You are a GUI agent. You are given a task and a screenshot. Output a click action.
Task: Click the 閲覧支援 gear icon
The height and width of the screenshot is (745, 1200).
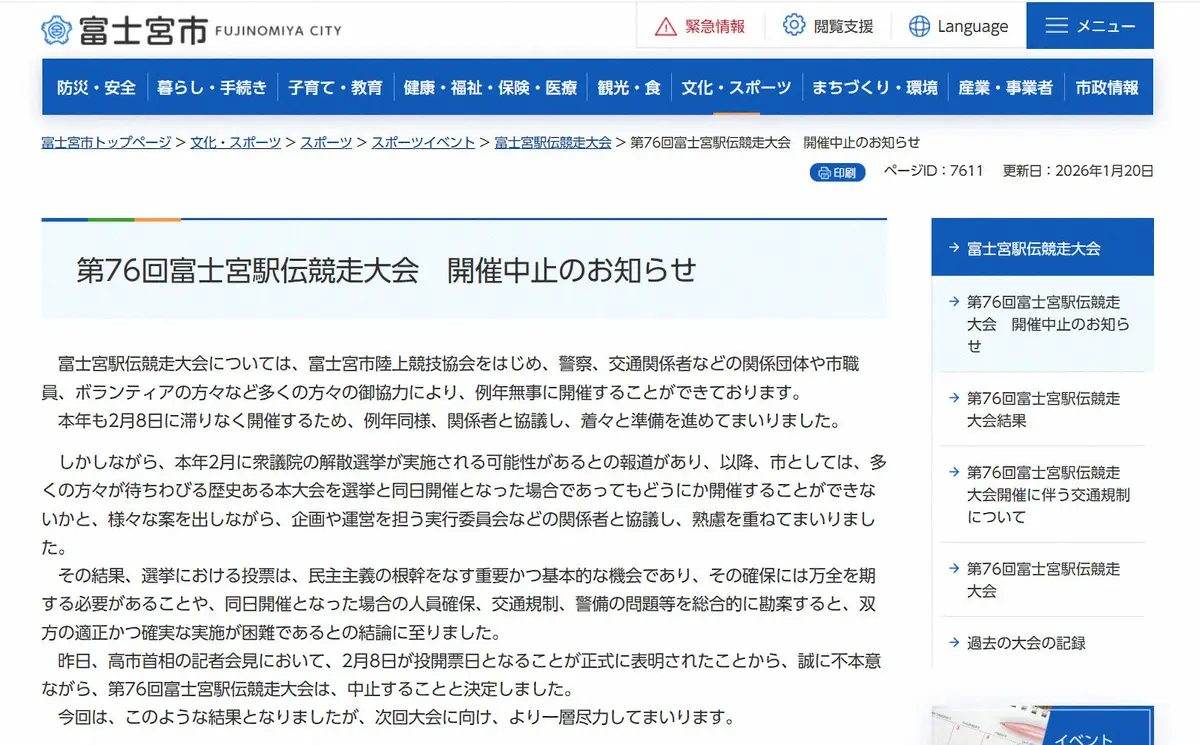[x=794, y=25]
